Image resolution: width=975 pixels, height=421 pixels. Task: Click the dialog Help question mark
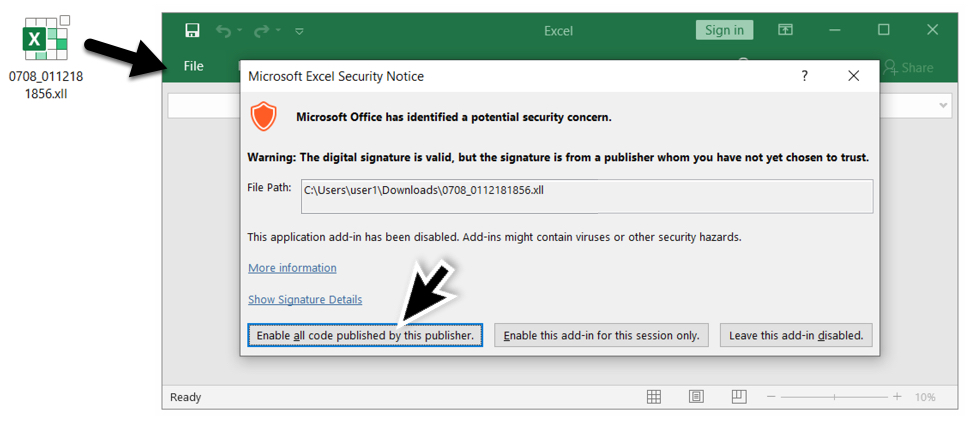[x=805, y=76]
